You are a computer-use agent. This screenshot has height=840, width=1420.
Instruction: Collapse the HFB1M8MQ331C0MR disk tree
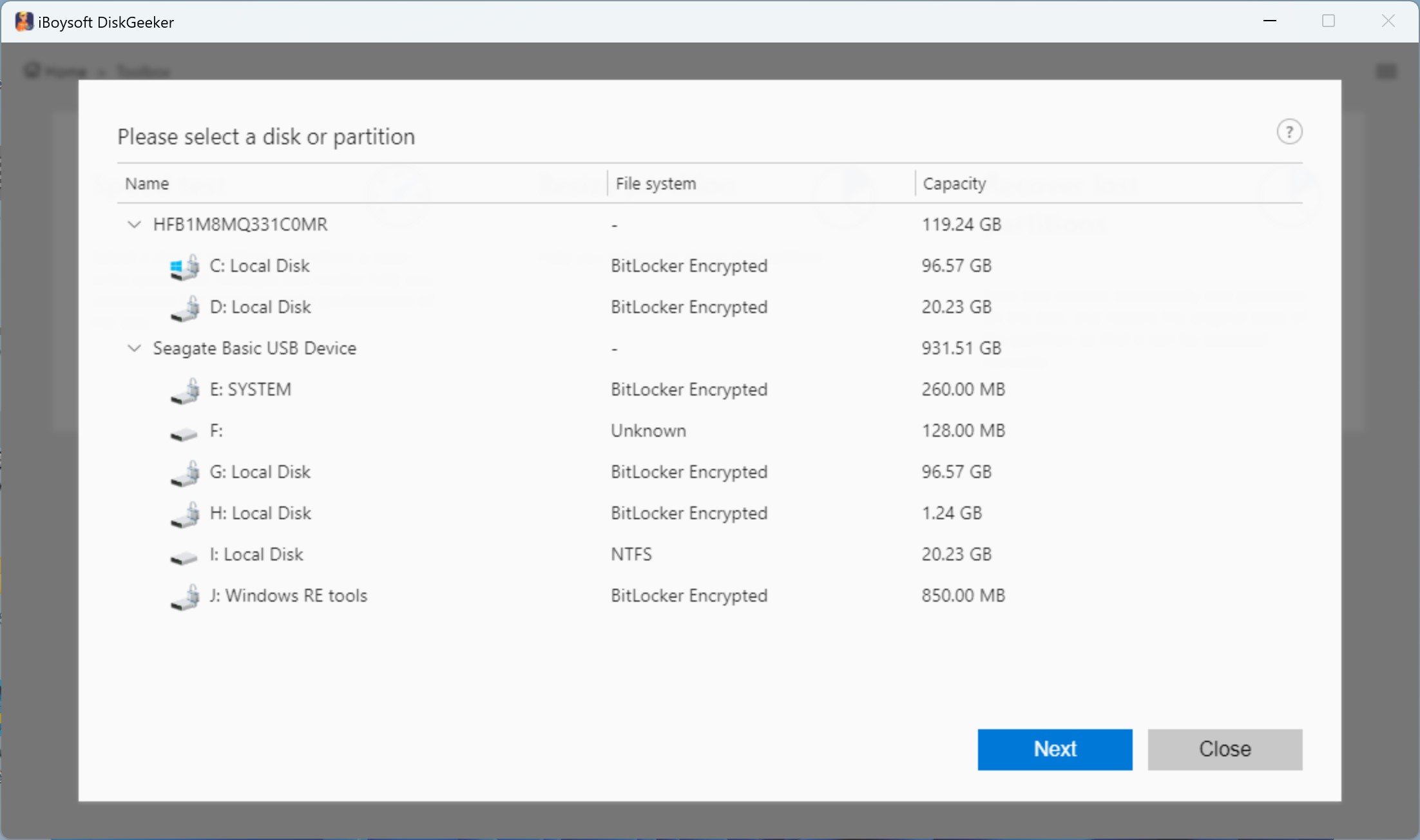(x=134, y=225)
